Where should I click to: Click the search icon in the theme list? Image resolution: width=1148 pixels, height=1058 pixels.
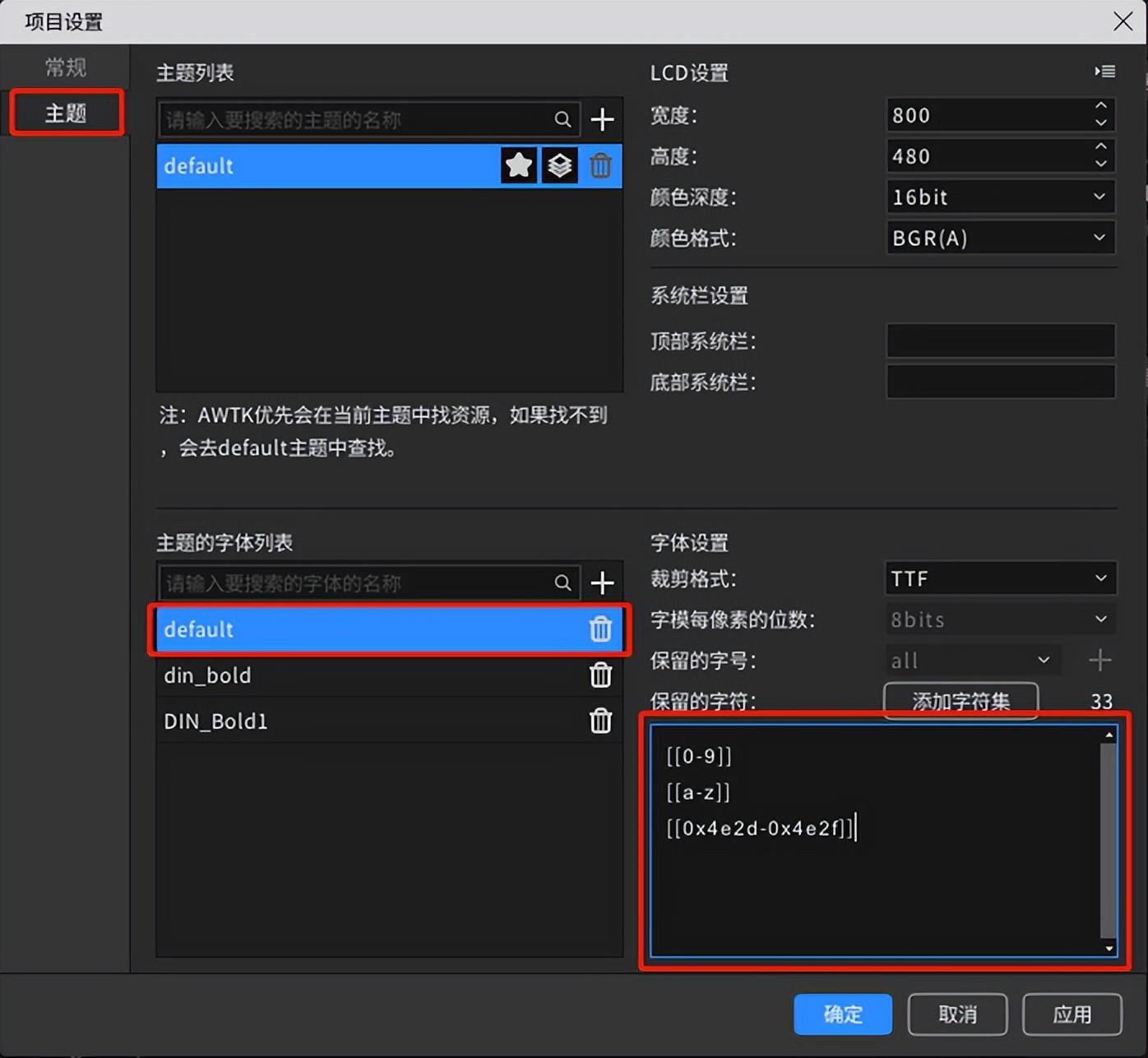(x=562, y=119)
